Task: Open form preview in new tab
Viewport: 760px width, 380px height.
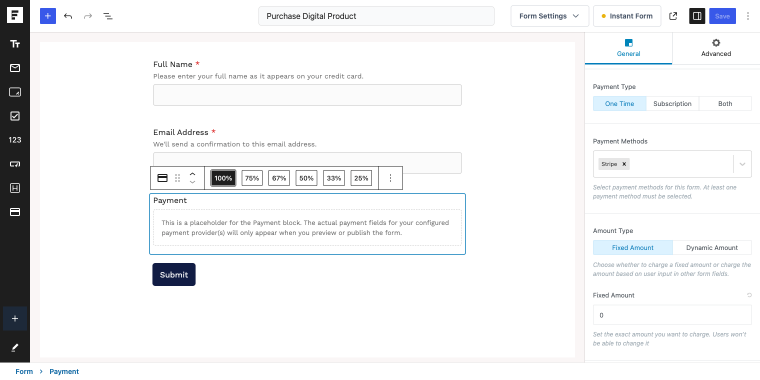Action: (673, 16)
